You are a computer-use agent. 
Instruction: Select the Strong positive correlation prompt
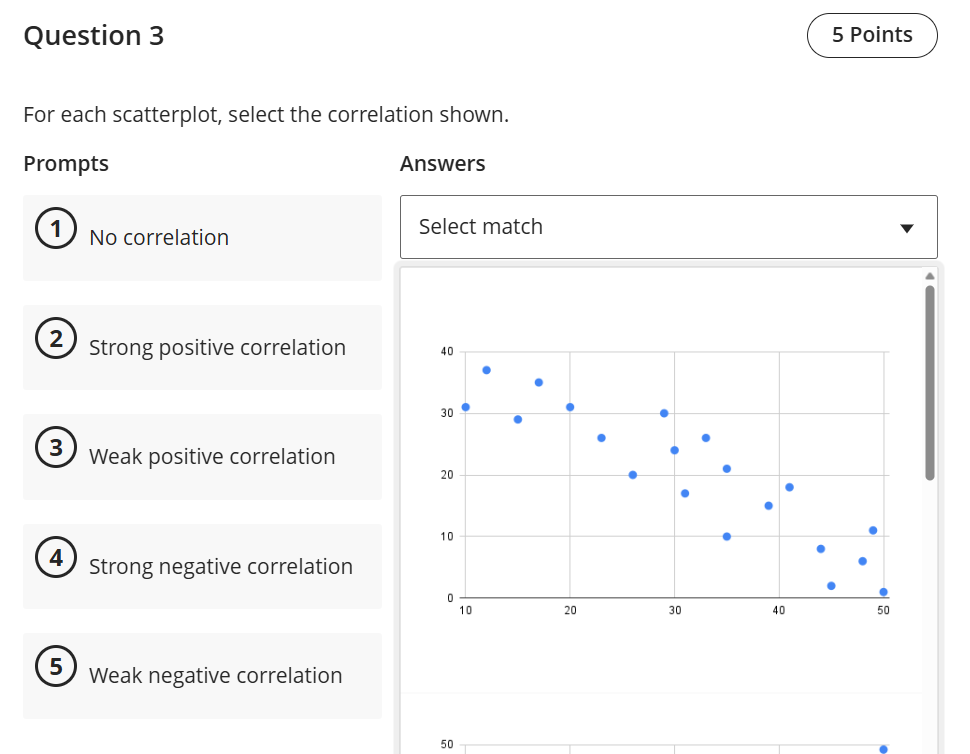point(217,348)
